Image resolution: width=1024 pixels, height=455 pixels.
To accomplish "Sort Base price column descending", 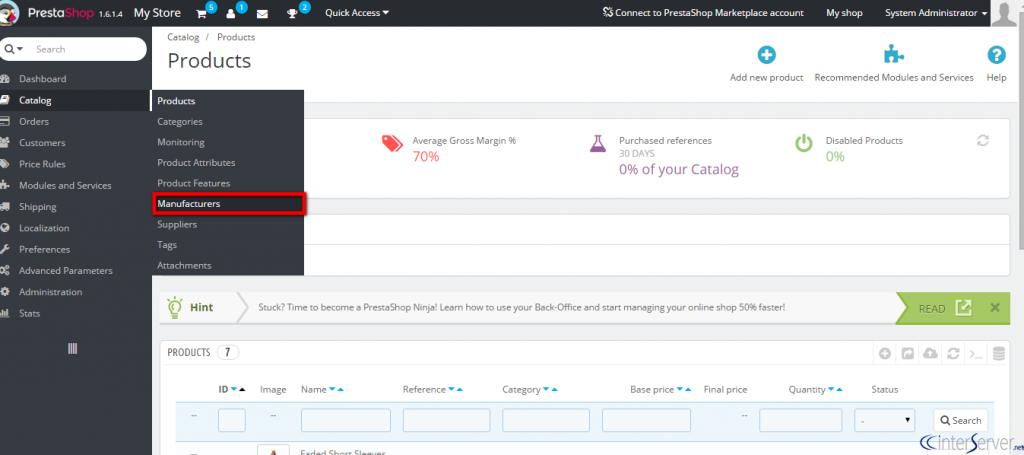I will click(x=680, y=390).
